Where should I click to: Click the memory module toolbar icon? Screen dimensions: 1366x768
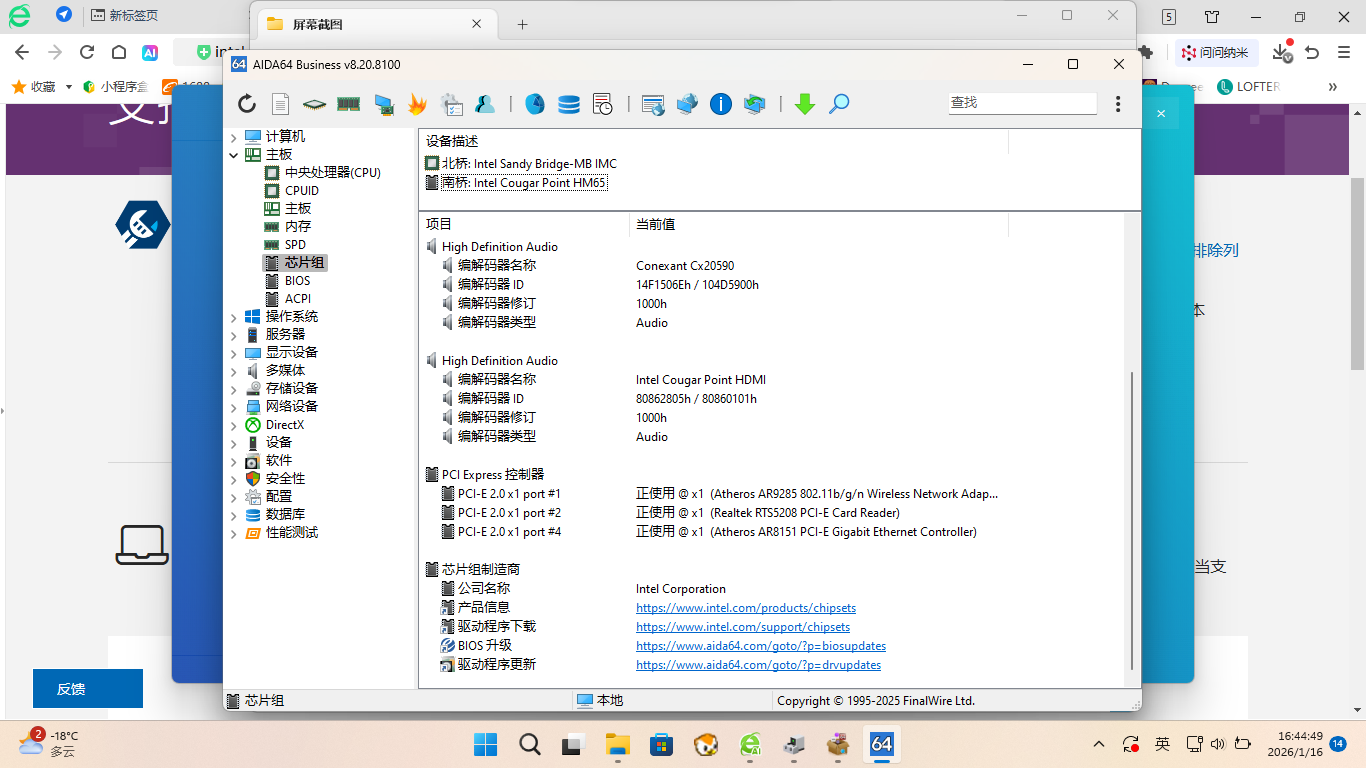348,103
